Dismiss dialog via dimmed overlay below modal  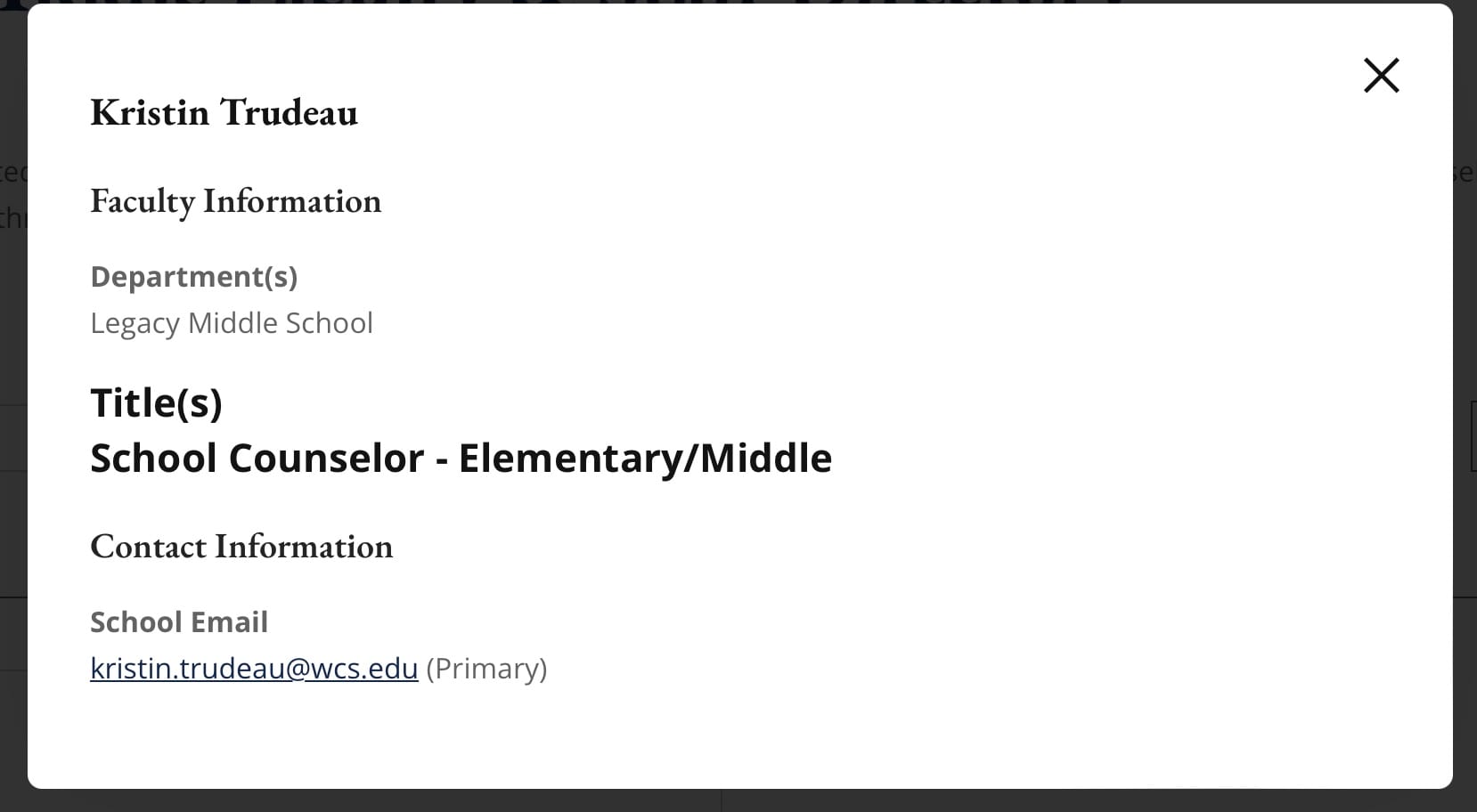[738, 800]
